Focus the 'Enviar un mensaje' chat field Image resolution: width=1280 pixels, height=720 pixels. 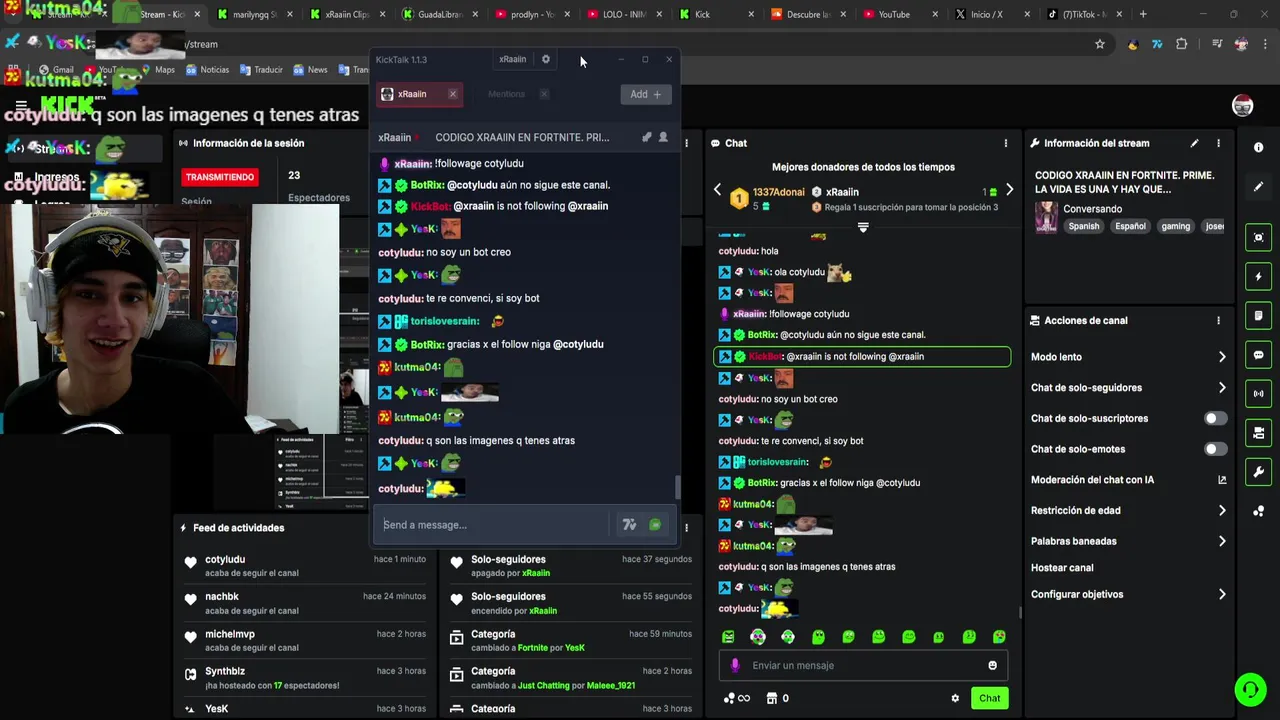tap(864, 666)
